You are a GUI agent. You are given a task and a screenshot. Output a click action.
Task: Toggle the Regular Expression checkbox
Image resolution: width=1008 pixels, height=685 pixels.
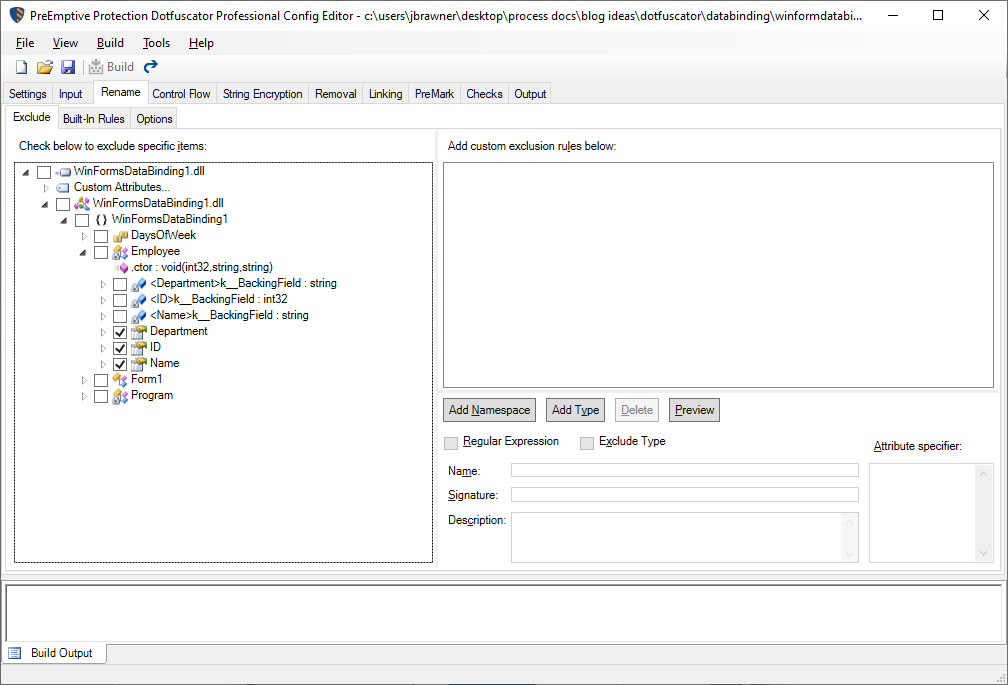pyautogui.click(x=451, y=443)
